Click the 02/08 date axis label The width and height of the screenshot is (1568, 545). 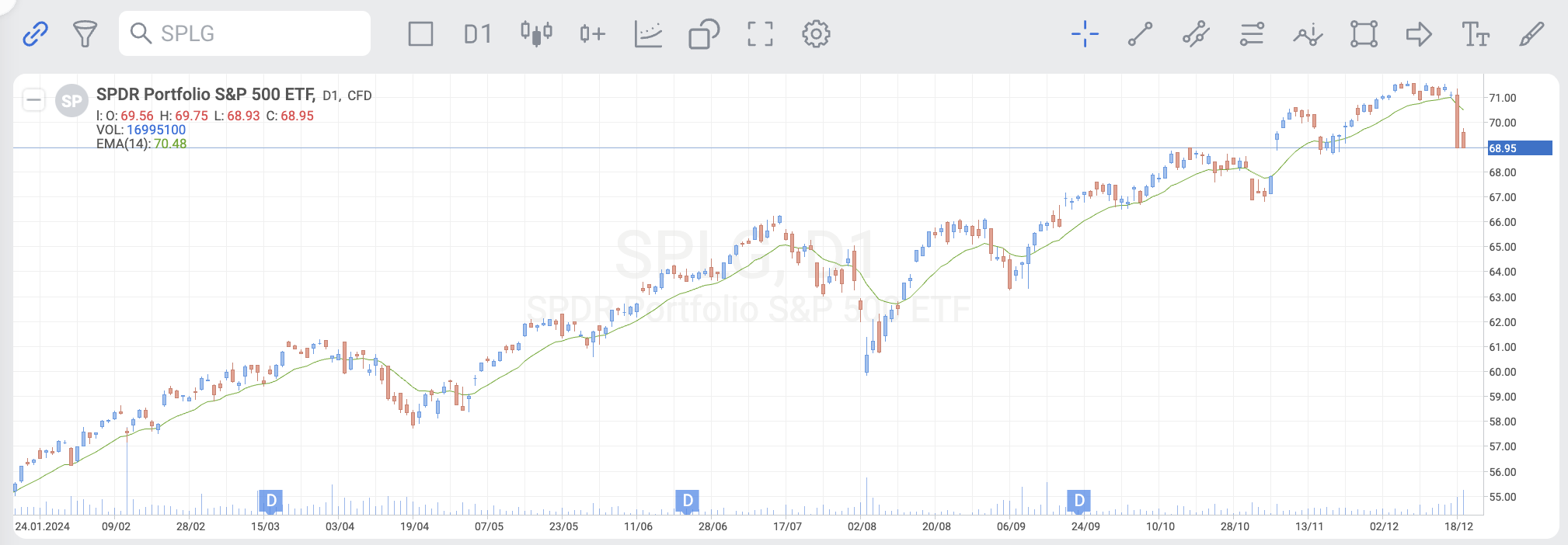tap(862, 526)
